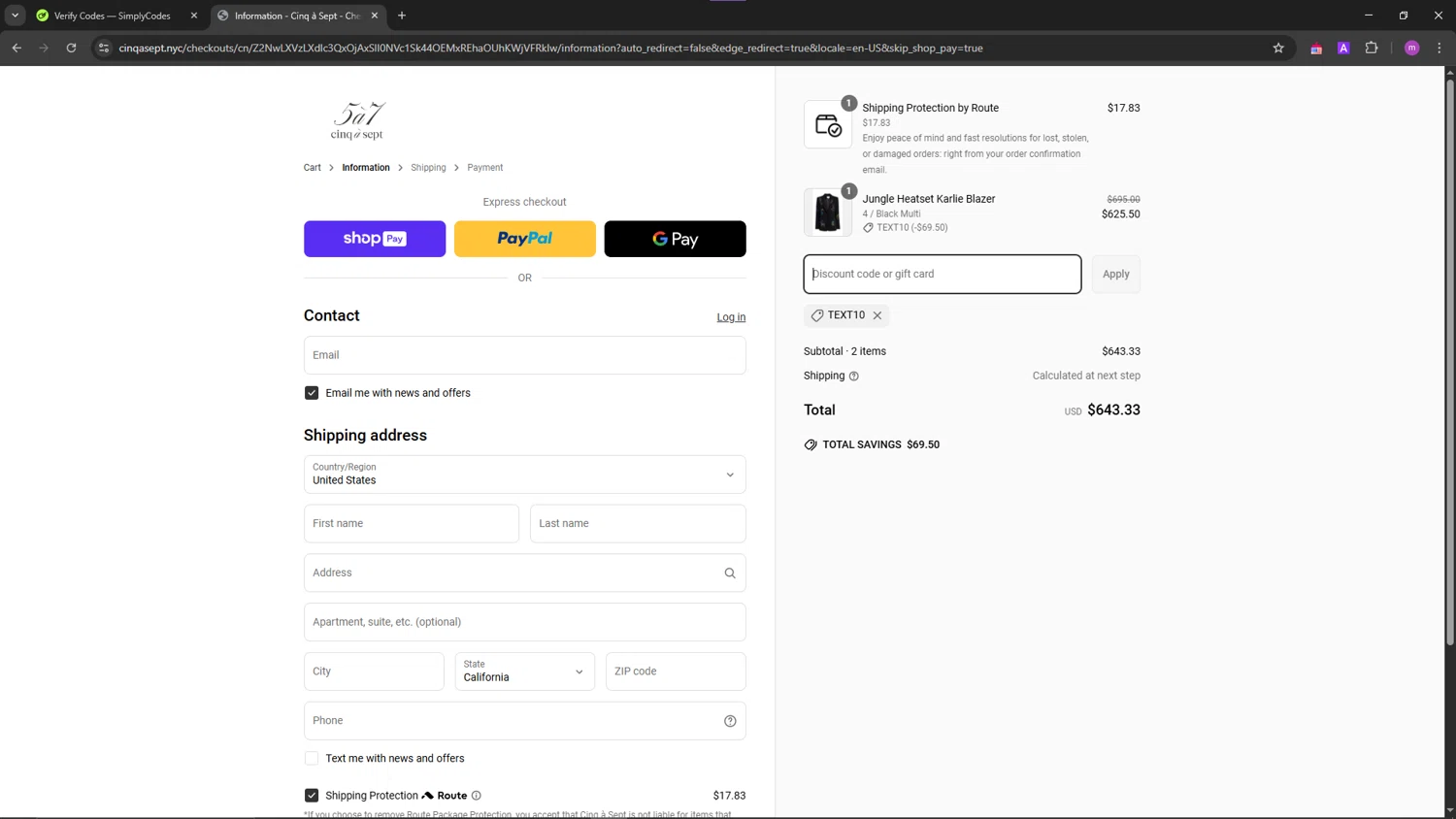Open Chrome three-dot menu
1456x819 pixels.
tap(1439, 48)
